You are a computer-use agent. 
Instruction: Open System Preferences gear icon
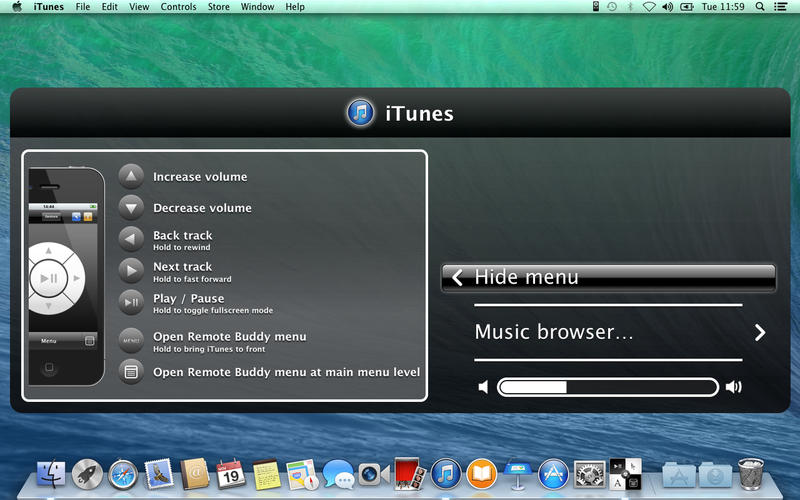(x=590, y=474)
